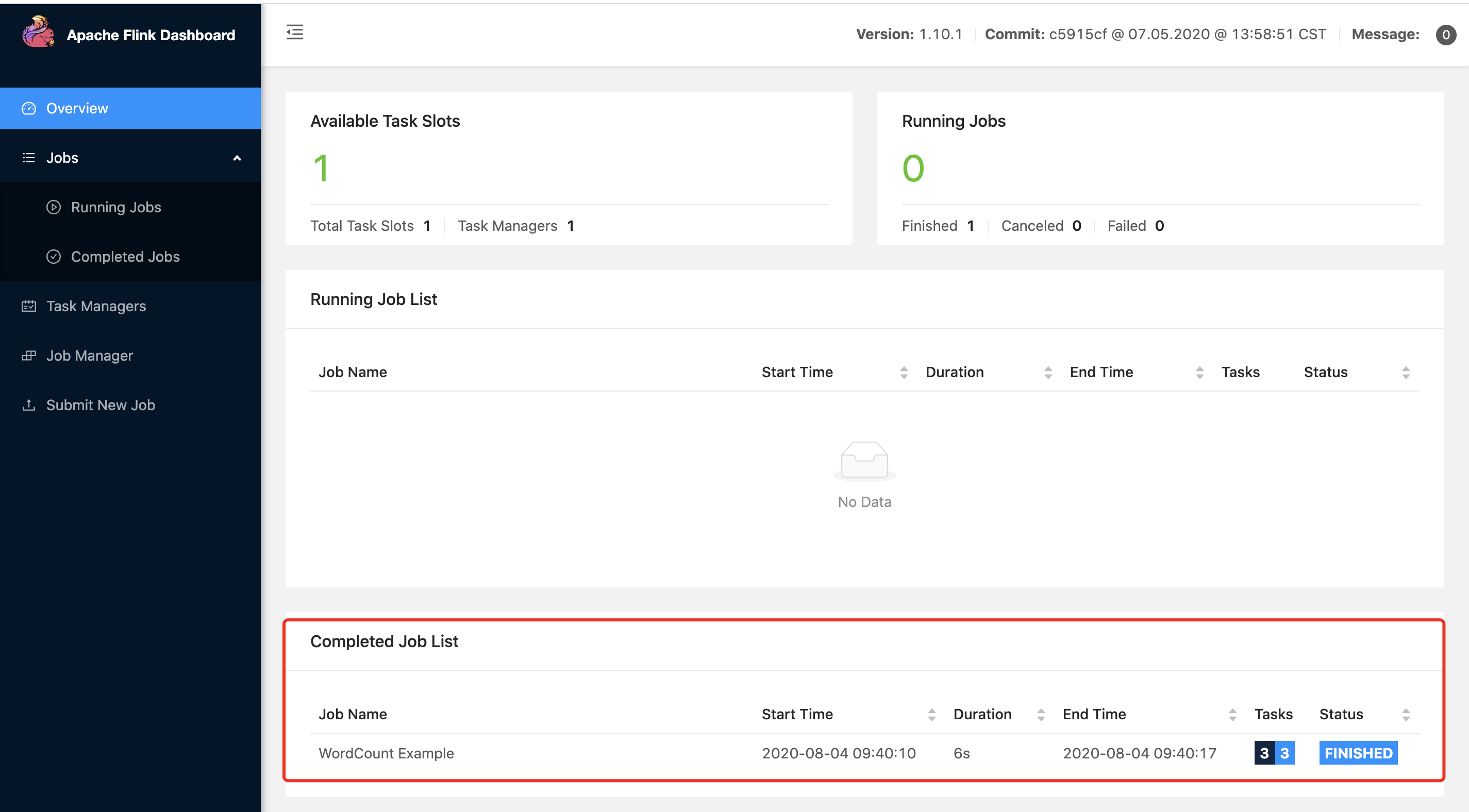
Task: Open the WordCount Example job
Action: click(386, 753)
